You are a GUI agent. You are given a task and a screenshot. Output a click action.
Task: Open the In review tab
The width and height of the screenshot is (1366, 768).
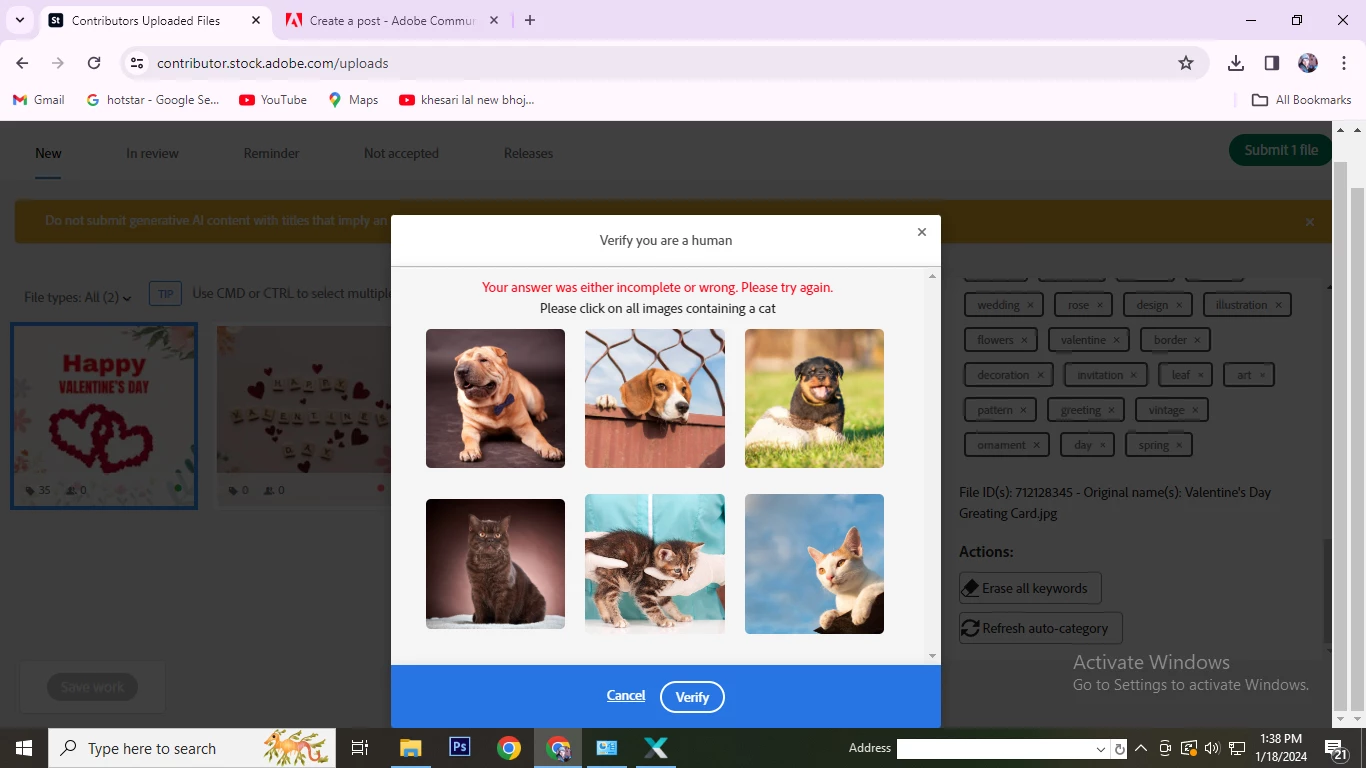click(152, 153)
